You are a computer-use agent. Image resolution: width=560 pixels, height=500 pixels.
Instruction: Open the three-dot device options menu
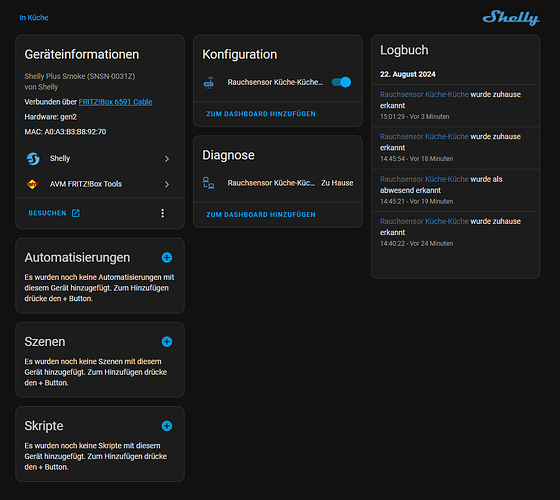pos(162,213)
